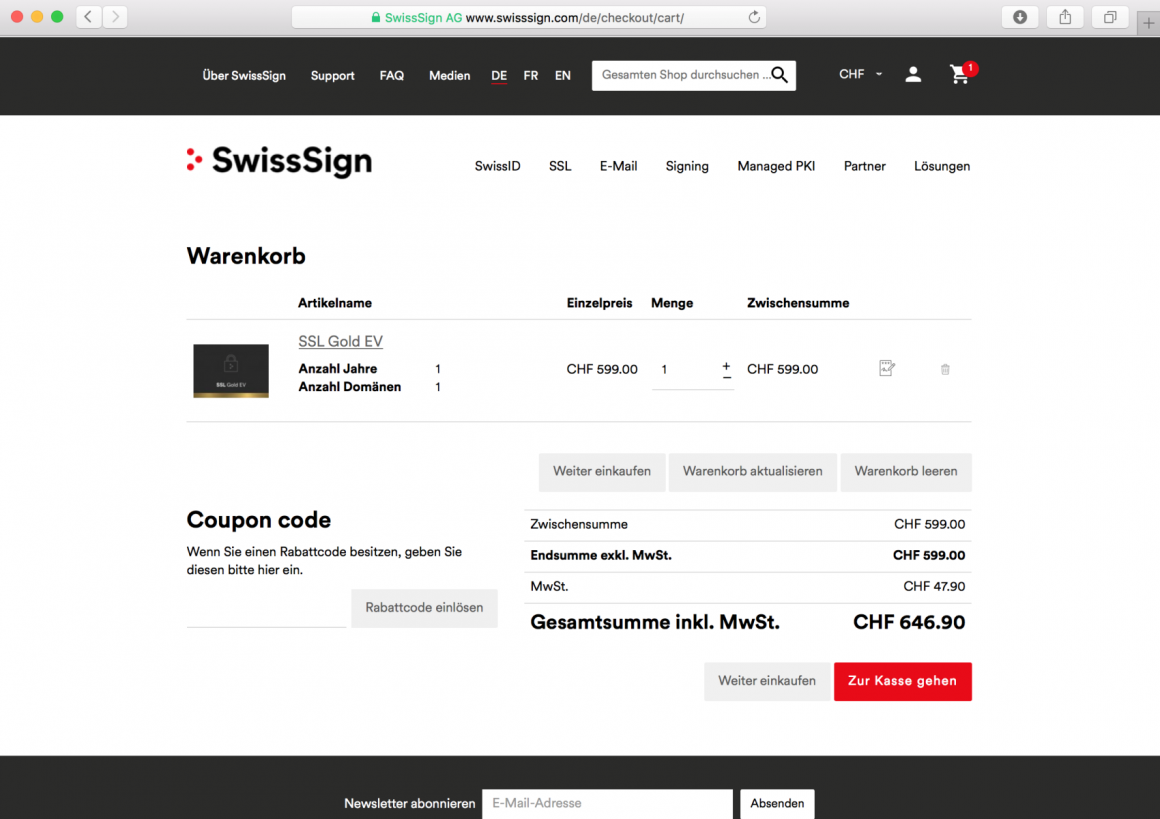The image size is (1160, 819).
Task: Click Rabattcode einlösen button
Action: 424,608
